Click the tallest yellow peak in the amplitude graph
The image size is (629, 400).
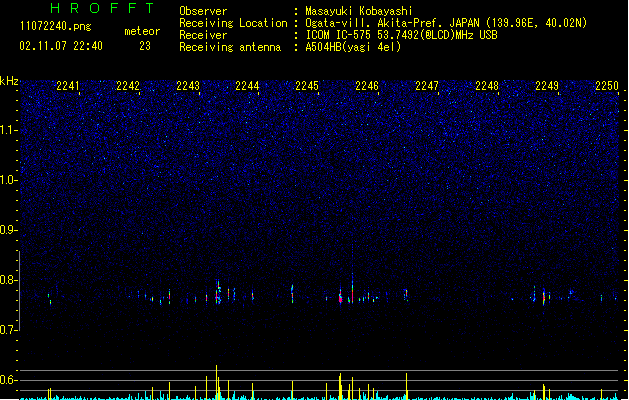tap(217, 382)
